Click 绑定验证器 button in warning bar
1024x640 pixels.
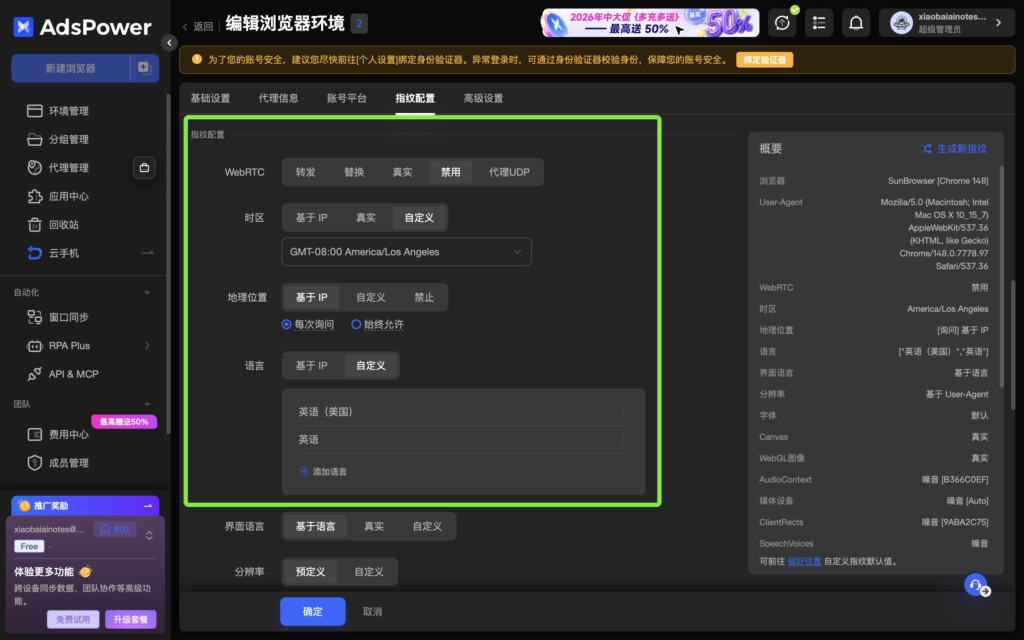click(765, 60)
